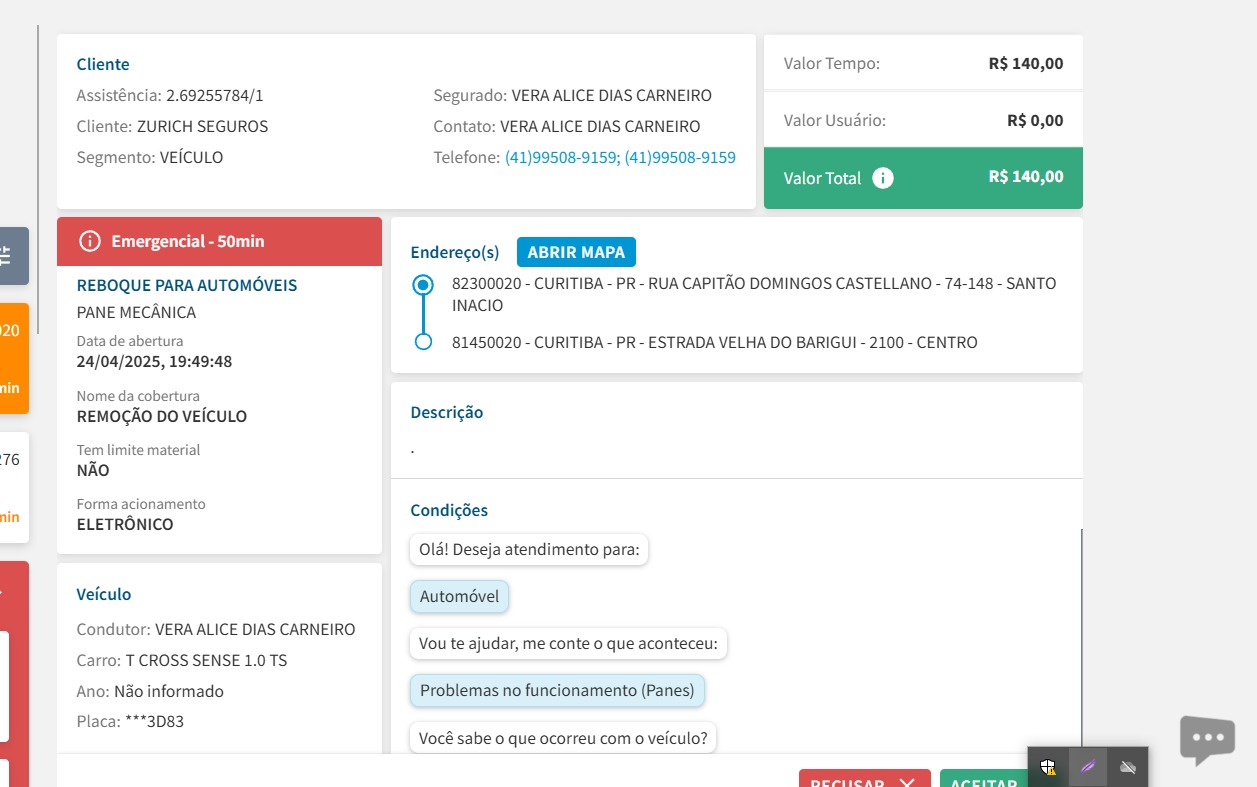Click the purple feather tray icon
Viewport: 1257px width, 787px height.
point(1088,767)
